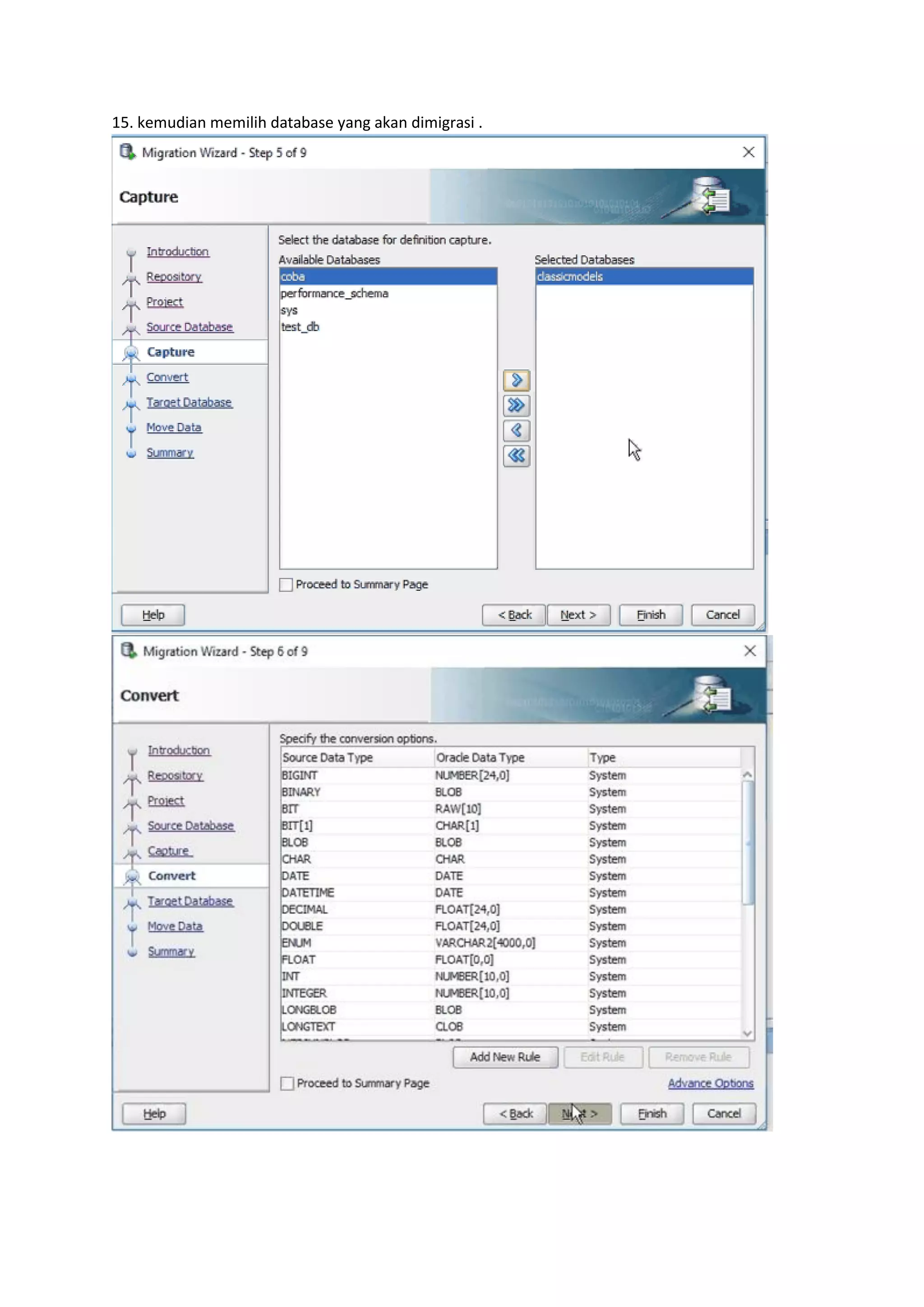Click Add New Rule button
The image size is (924, 1307).
(505, 1057)
